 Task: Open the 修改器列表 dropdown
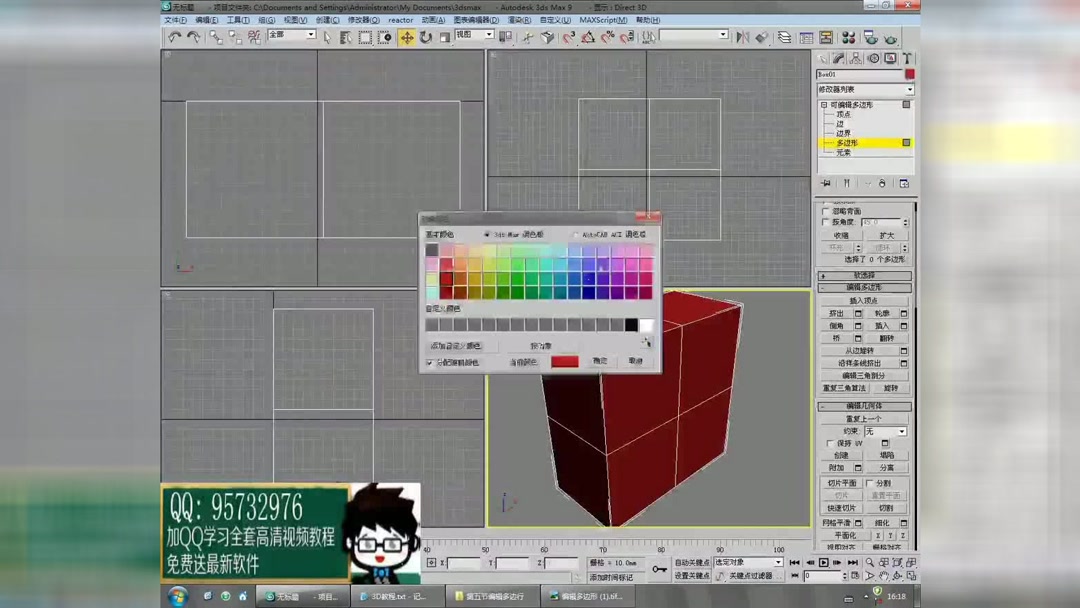point(906,89)
